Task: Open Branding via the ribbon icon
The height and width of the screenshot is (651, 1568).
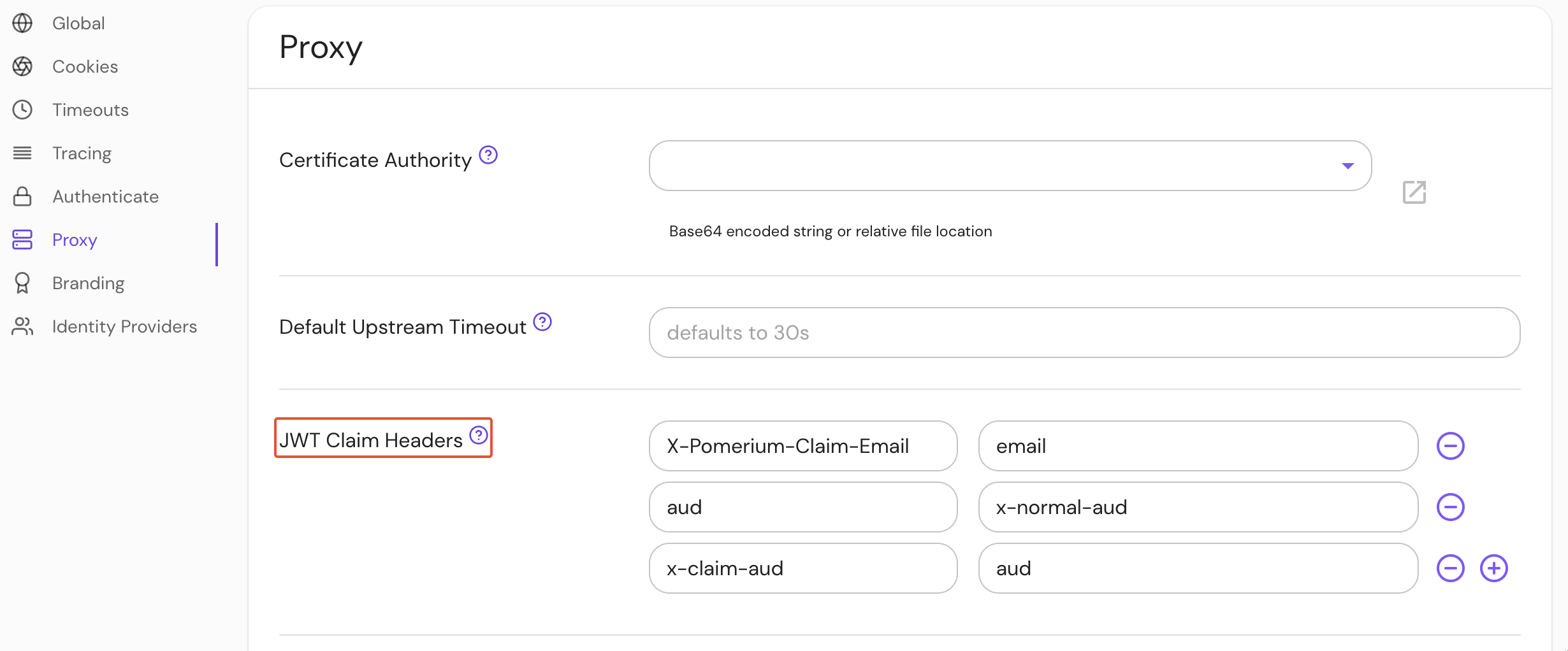Action: point(23,283)
